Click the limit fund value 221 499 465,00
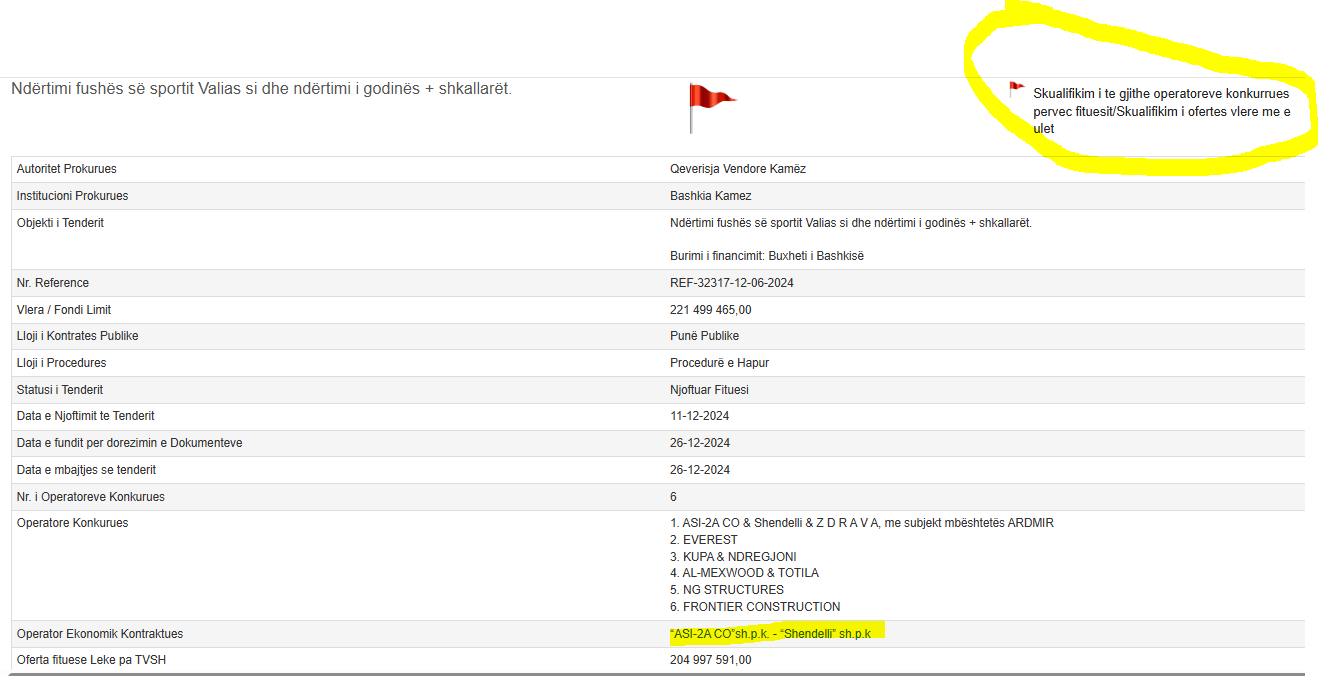The height and width of the screenshot is (676, 1318). (x=710, y=310)
